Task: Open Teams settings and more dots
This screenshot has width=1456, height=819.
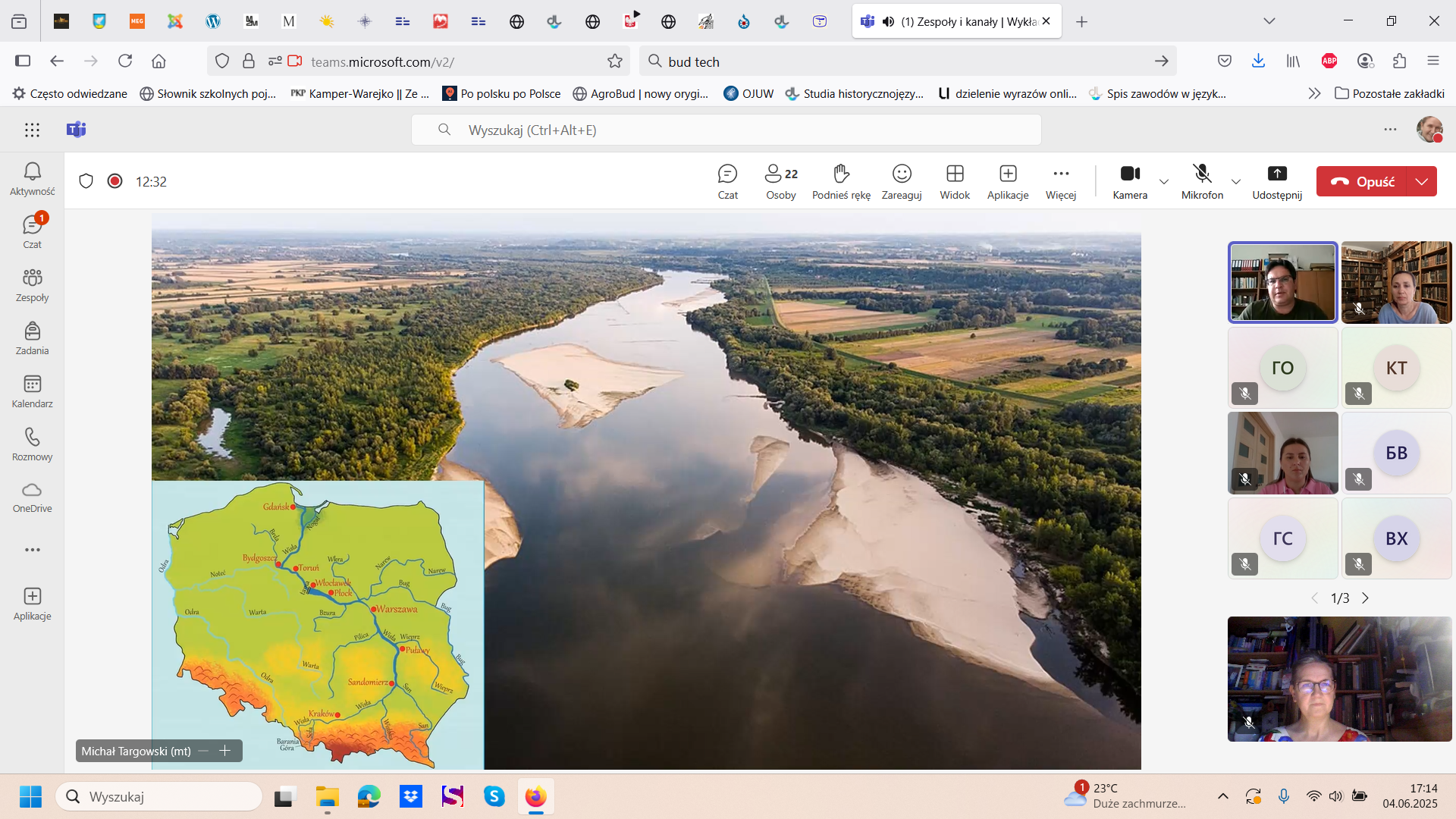Action: [1390, 130]
